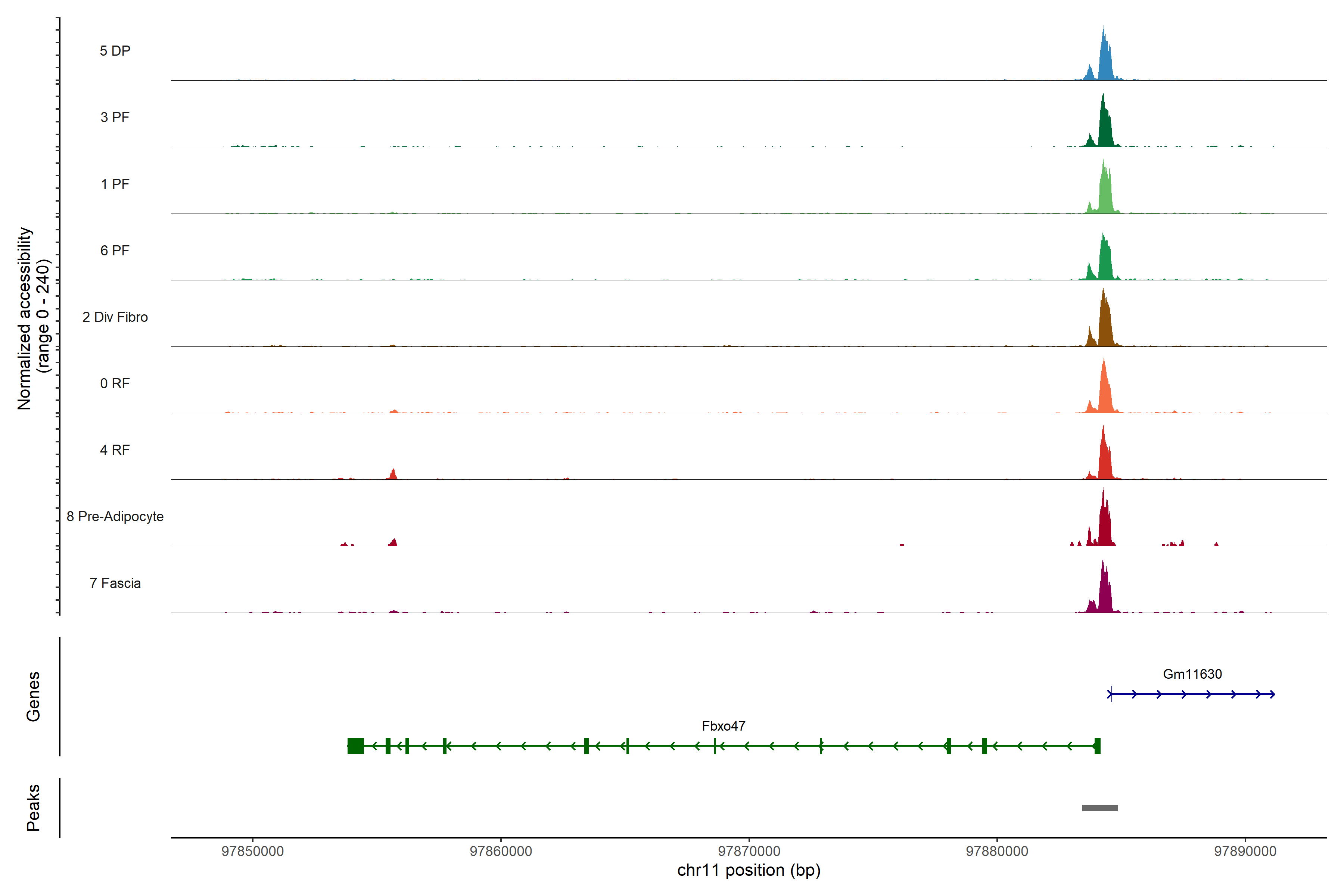The height and width of the screenshot is (896, 1344).
Task: Click the Fbxo47 gene label
Action: [724, 726]
